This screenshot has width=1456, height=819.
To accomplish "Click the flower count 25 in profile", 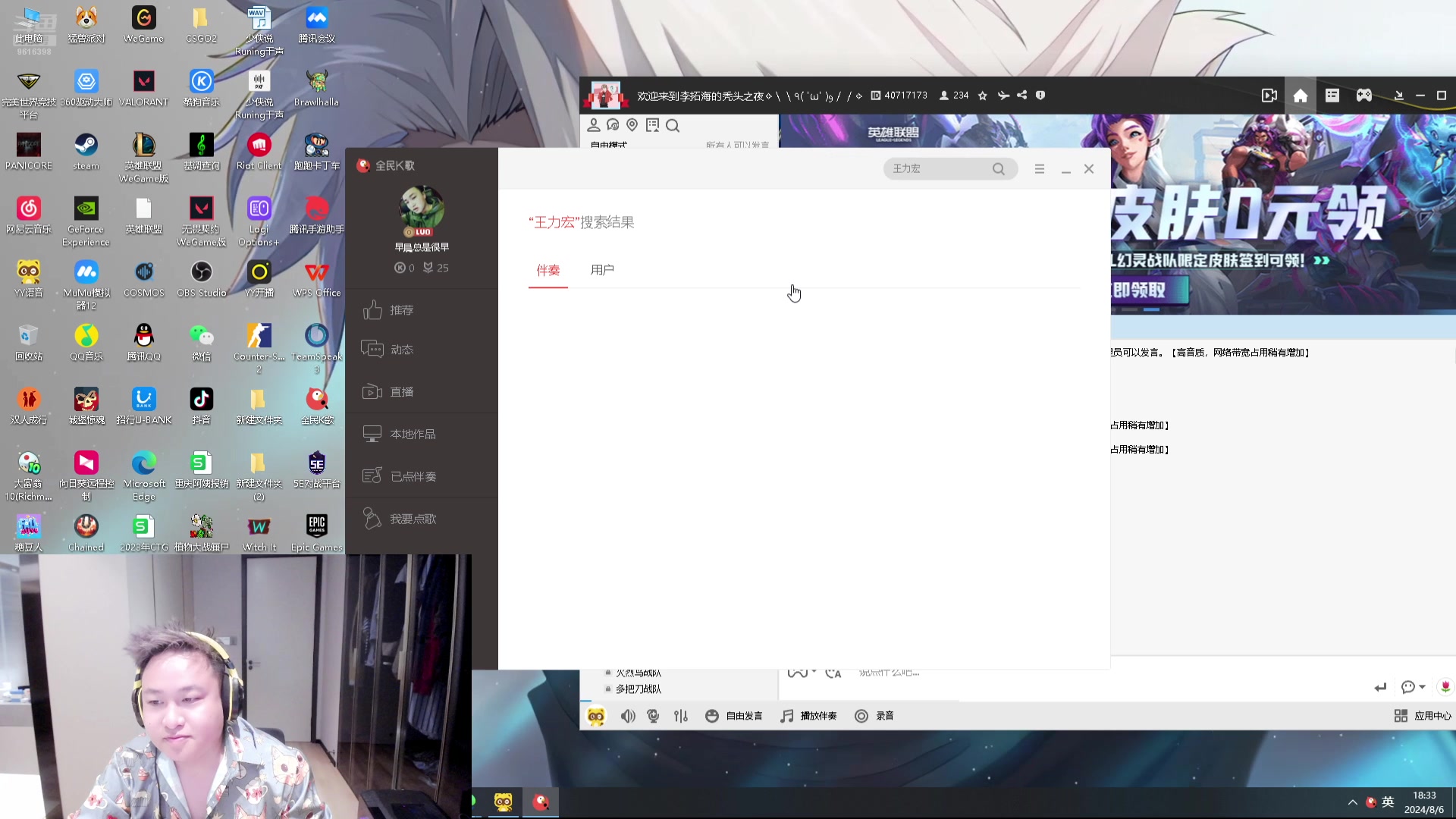I will point(436,268).
